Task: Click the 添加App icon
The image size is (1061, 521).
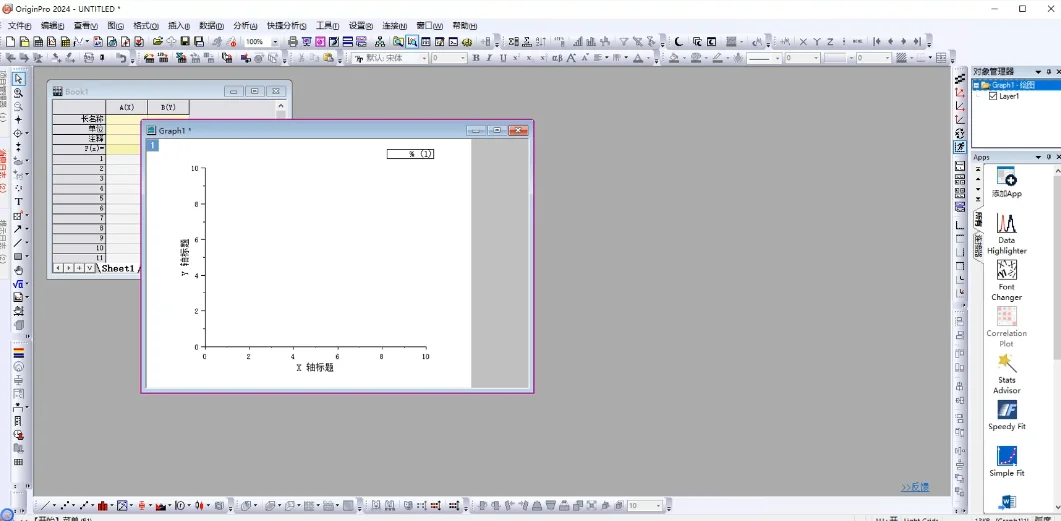Action: pos(1007,181)
